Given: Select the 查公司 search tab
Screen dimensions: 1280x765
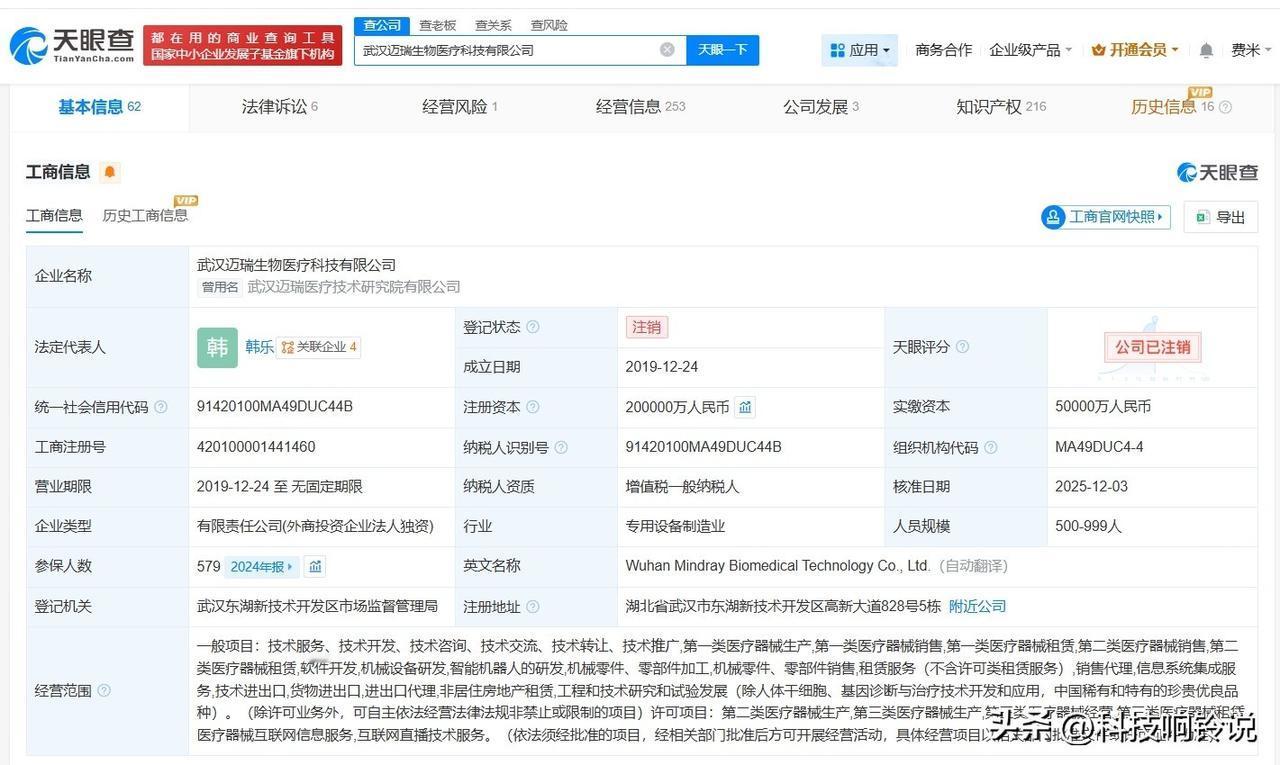Looking at the screenshot, I should (382, 25).
